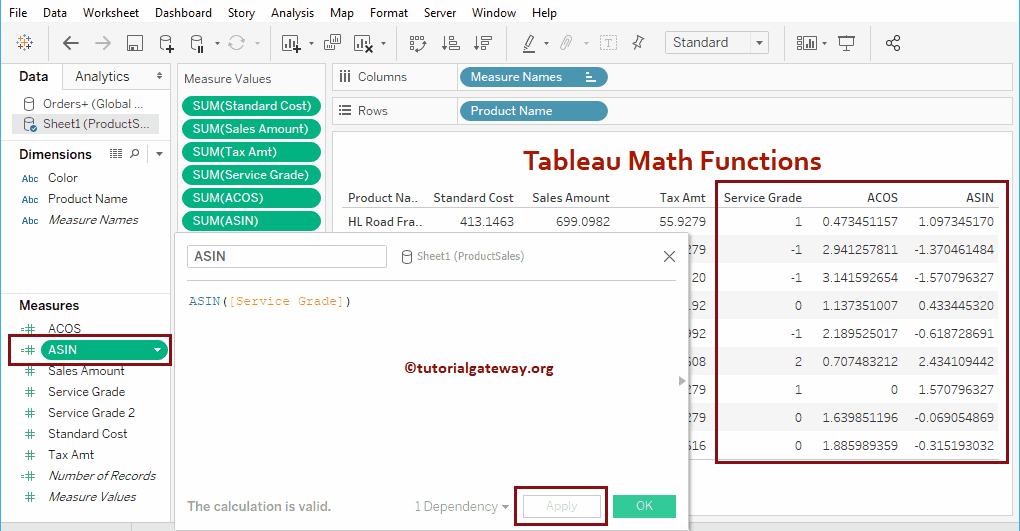Click the Fix Axes pin icon
Screen dimensions: 1020x531
pyautogui.click(x=638, y=43)
